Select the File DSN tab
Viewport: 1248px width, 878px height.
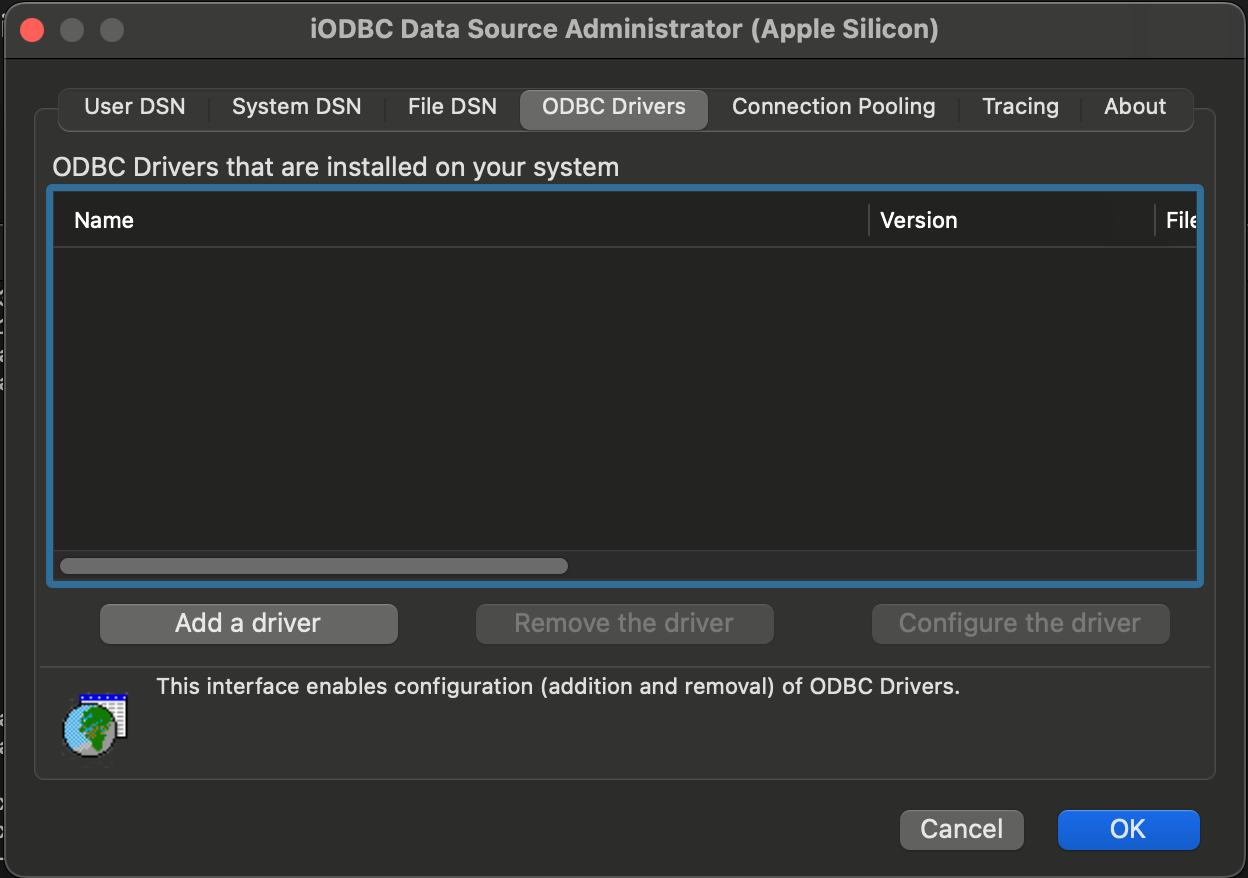(451, 106)
